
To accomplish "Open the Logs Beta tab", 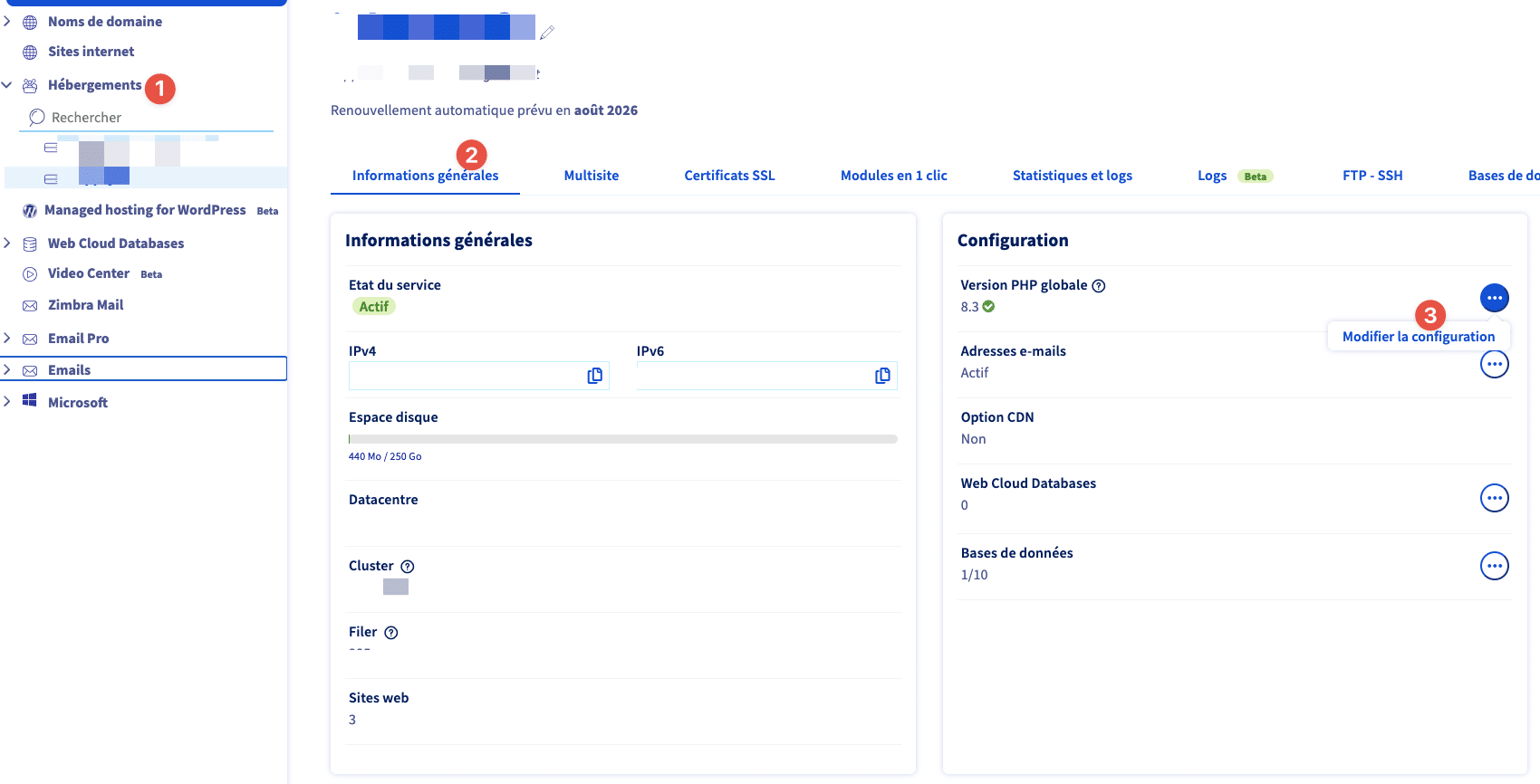I will (x=1236, y=176).
